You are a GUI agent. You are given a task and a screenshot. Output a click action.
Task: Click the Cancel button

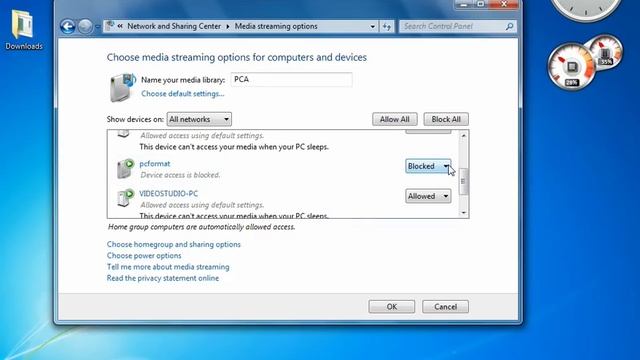pyautogui.click(x=445, y=307)
